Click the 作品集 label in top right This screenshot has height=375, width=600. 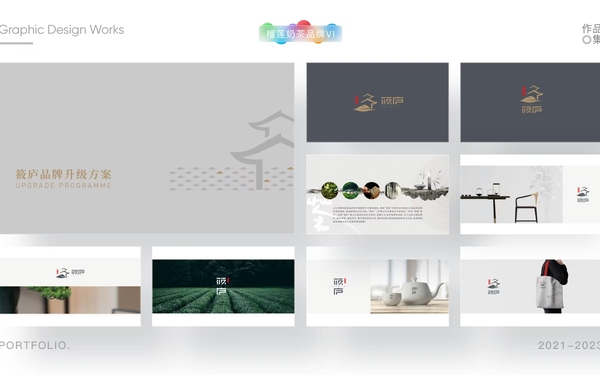click(591, 34)
